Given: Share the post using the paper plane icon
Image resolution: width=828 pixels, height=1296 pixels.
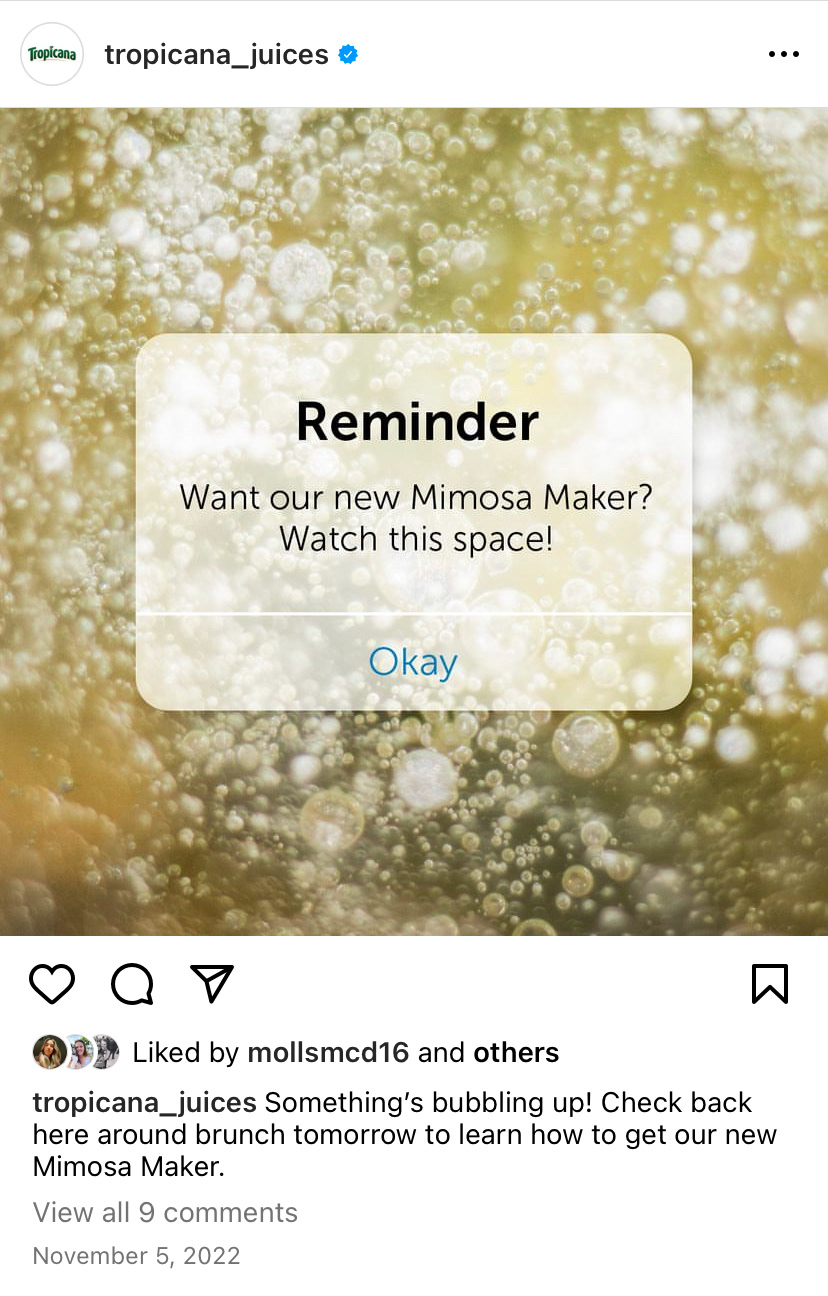Looking at the screenshot, I should [x=212, y=984].
